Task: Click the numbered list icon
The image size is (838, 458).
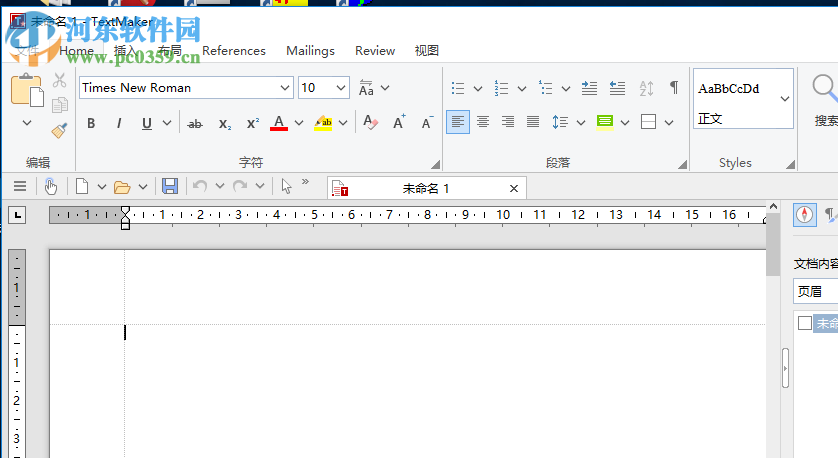Action: coord(501,88)
